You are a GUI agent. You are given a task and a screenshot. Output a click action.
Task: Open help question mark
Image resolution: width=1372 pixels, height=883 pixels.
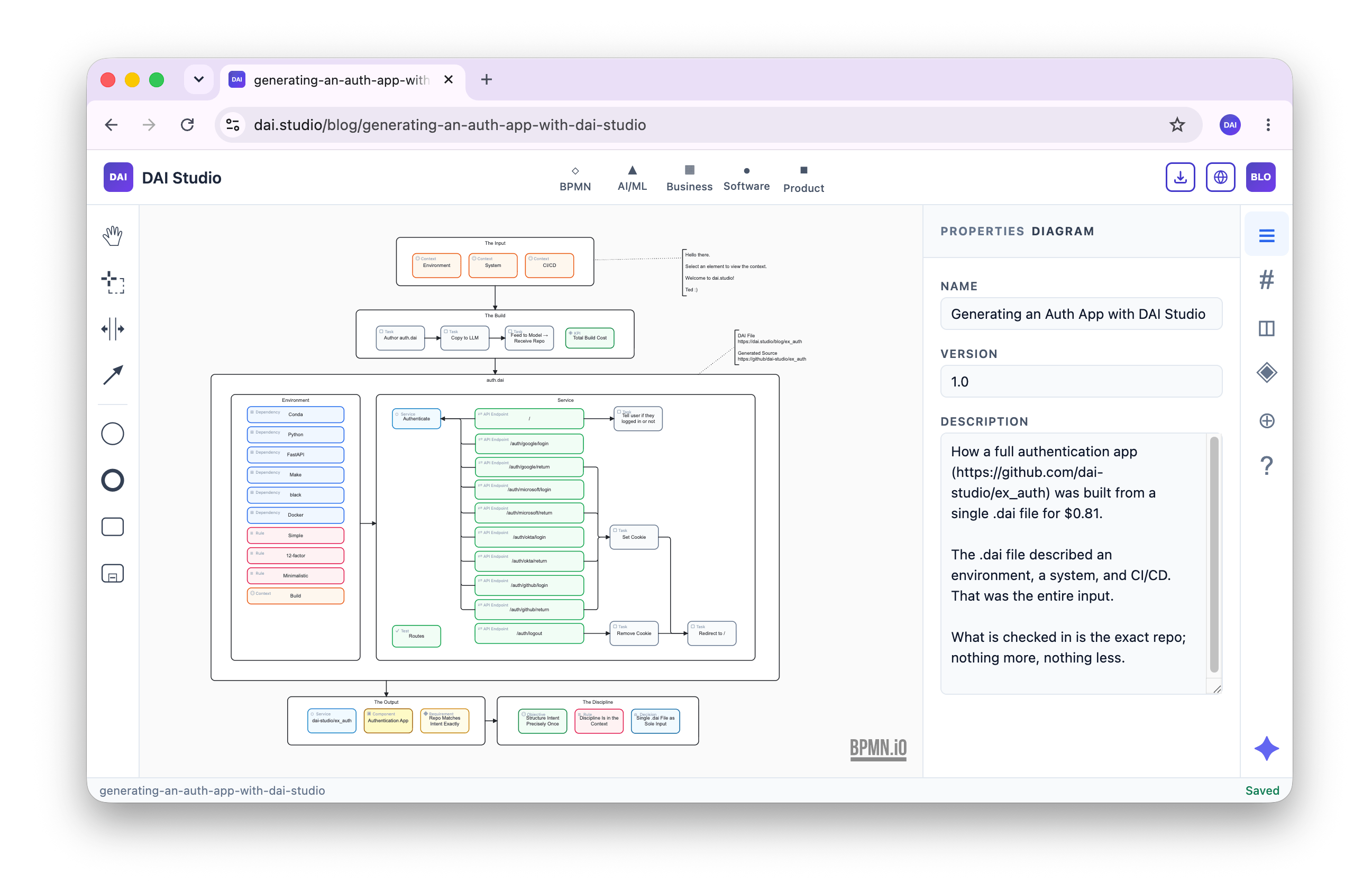[1266, 466]
